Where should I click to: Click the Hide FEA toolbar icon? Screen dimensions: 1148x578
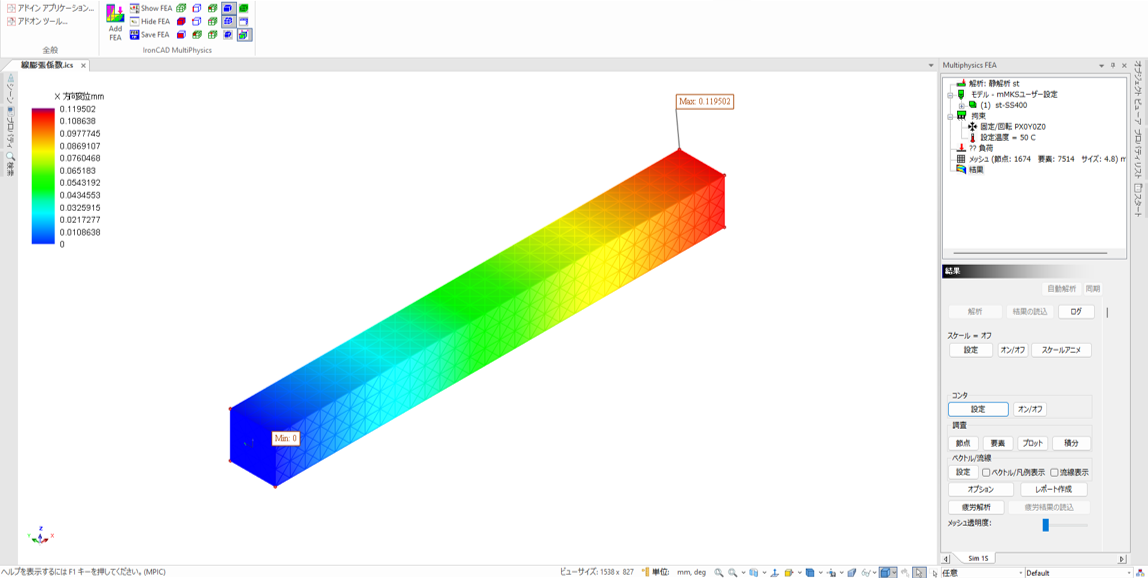tap(135, 21)
